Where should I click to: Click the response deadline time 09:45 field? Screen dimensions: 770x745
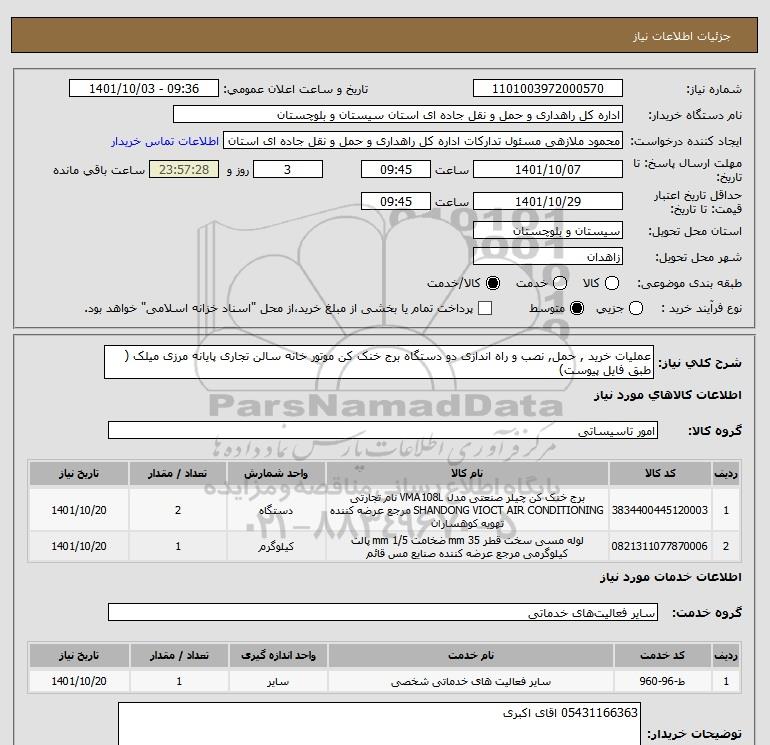[x=396, y=169]
